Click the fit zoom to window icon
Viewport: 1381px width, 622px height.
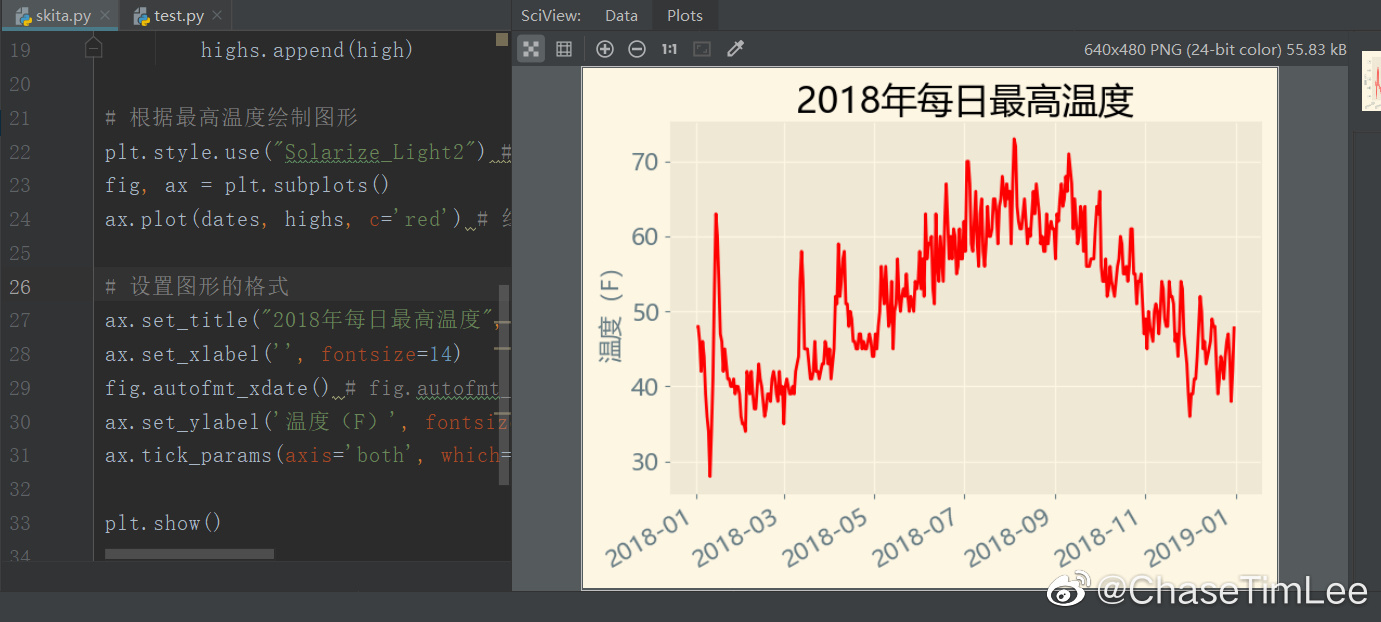(702, 48)
